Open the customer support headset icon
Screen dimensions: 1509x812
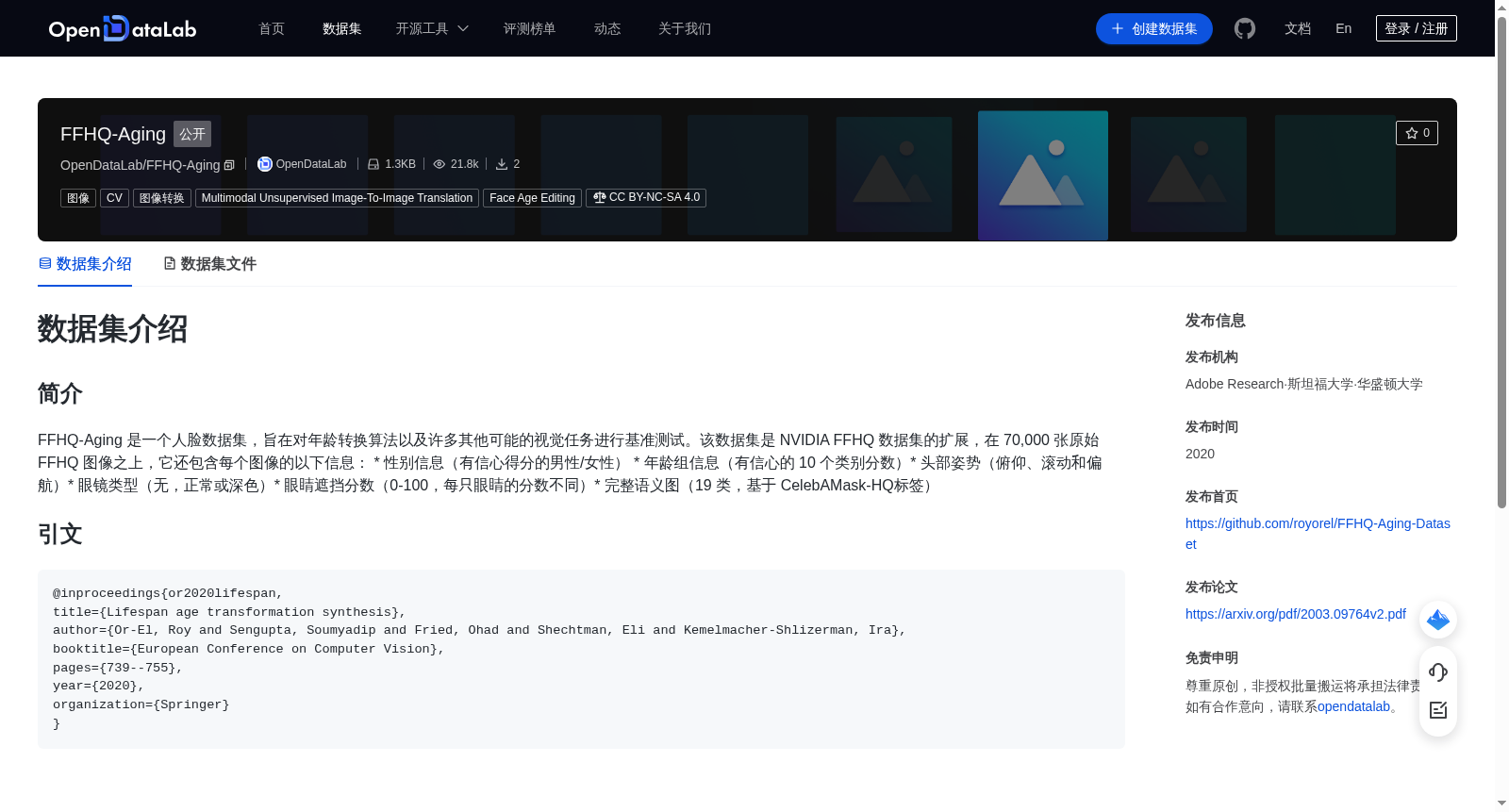pyautogui.click(x=1438, y=671)
